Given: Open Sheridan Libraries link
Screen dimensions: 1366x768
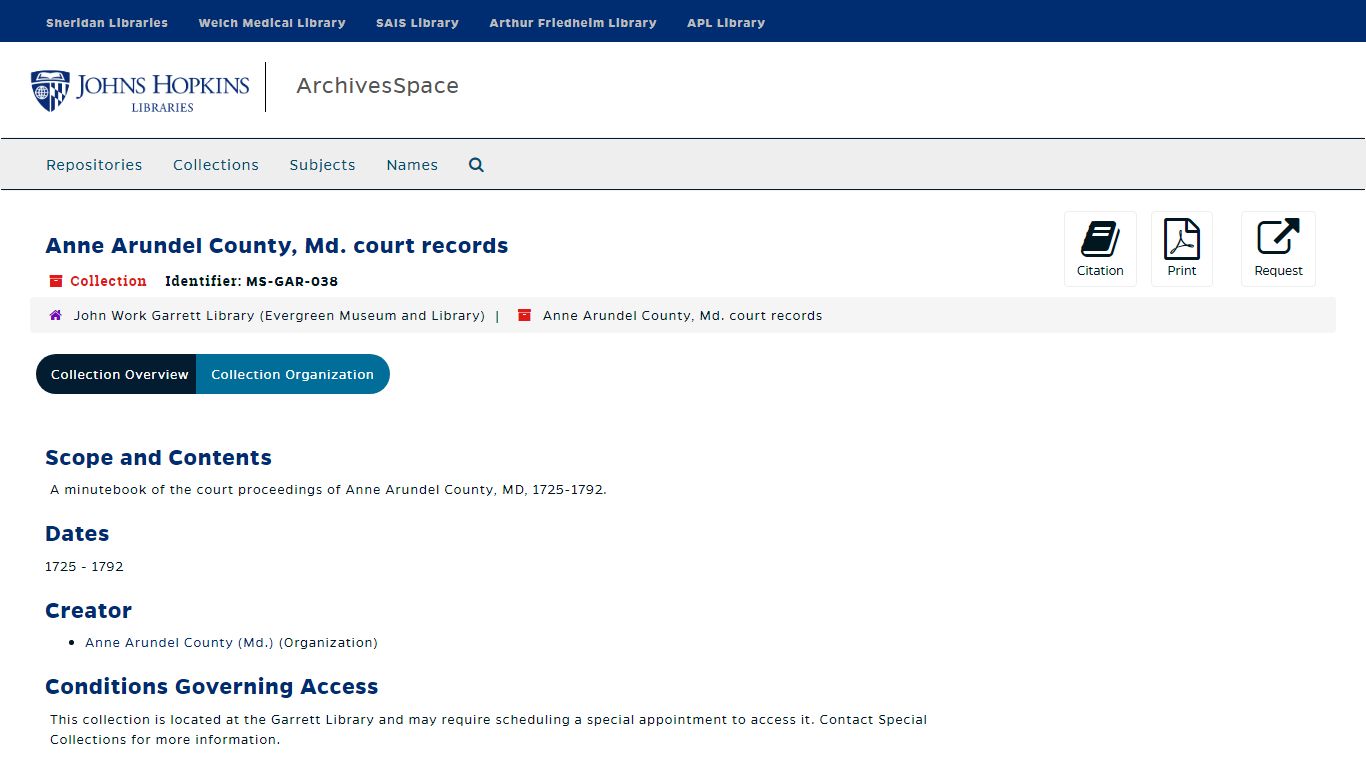Looking at the screenshot, I should point(107,22).
